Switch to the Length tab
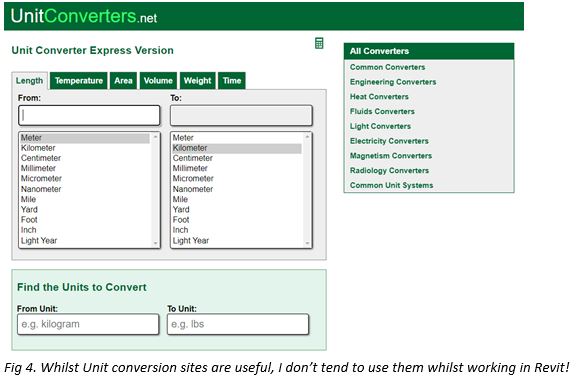Viewport: 576px width, 380px height. [29, 80]
